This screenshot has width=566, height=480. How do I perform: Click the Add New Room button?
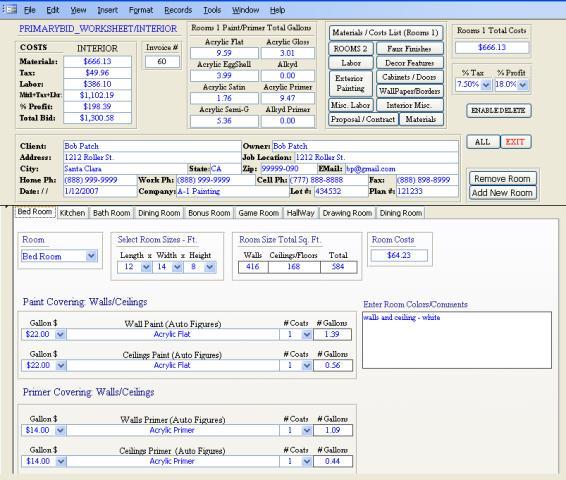pos(502,193)
